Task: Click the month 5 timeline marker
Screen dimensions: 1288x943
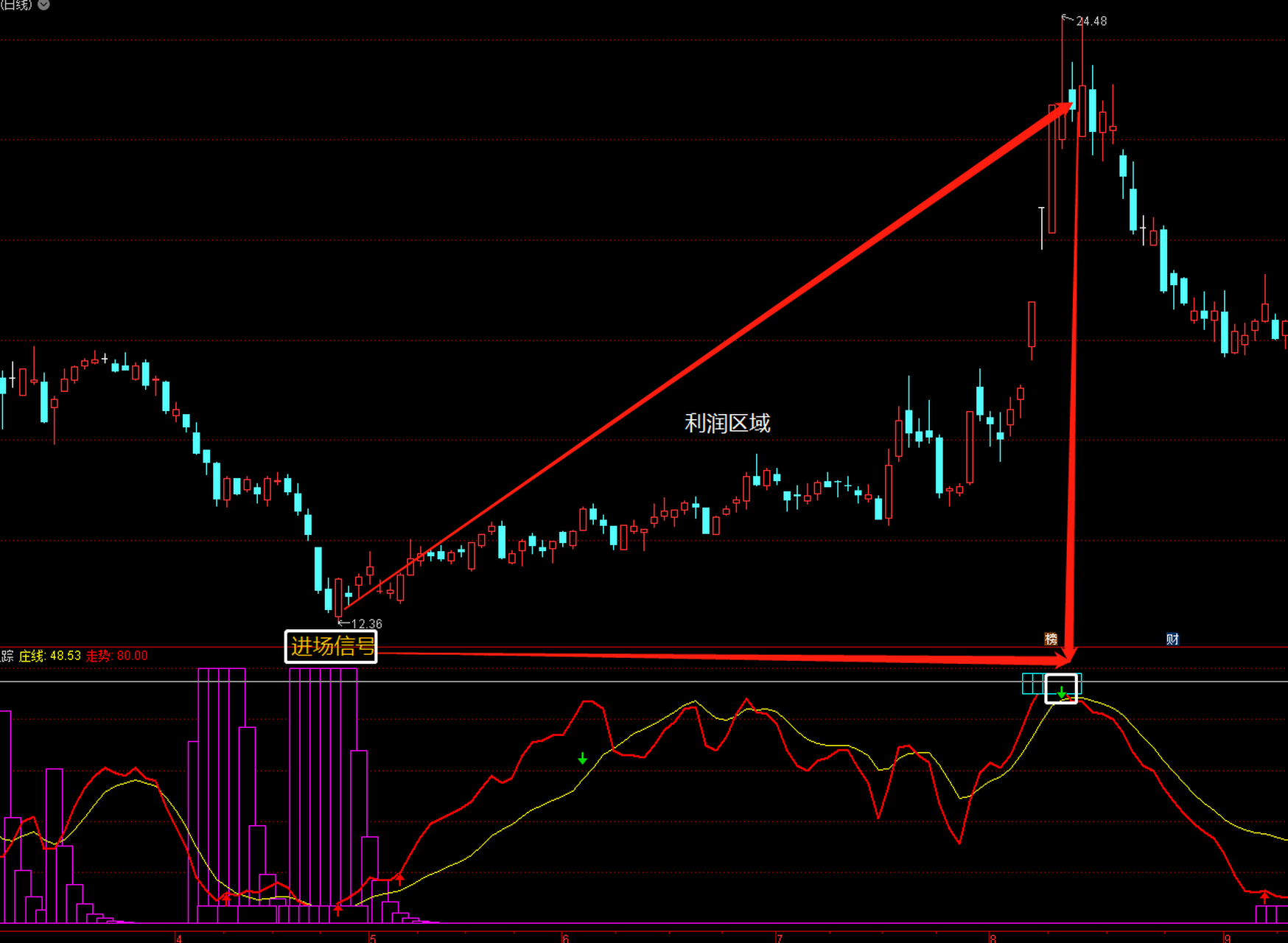Action: [372, 938]
